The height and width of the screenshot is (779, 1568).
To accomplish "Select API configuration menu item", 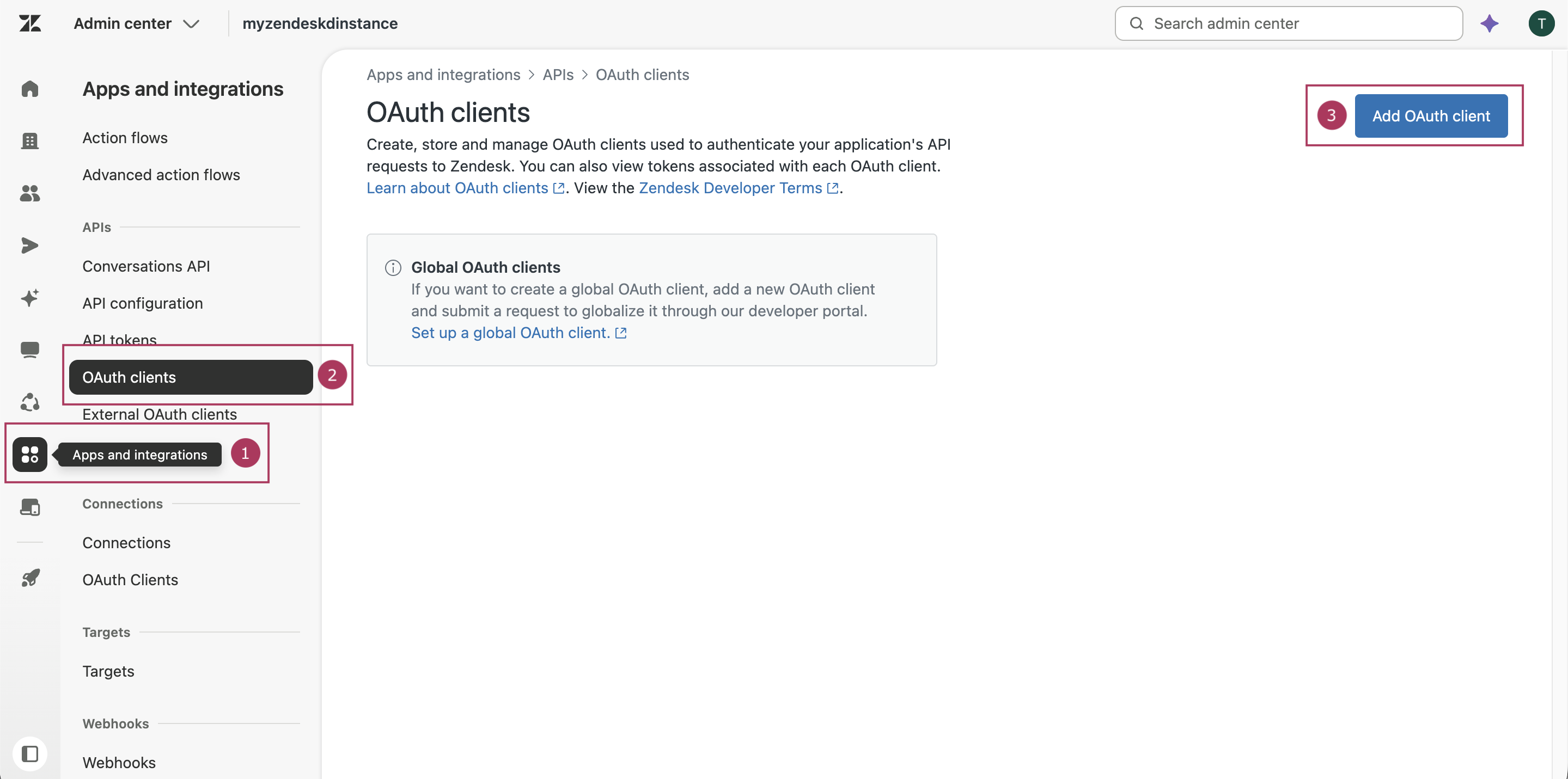I will pyautogui.click(x=143, y=303).
